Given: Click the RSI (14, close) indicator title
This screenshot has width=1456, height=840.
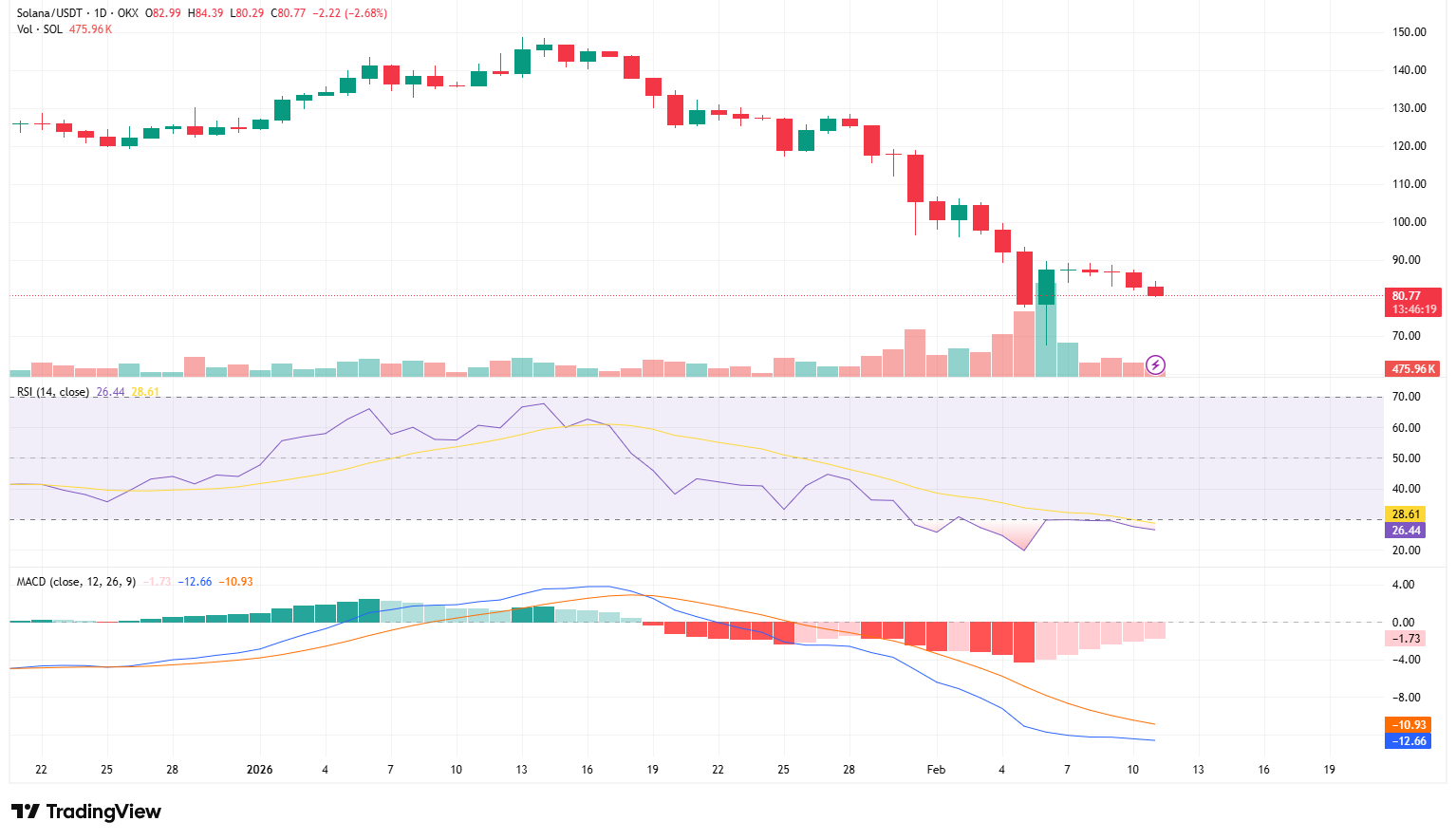Looking at the screenshot, I should [x=53, y=389].
